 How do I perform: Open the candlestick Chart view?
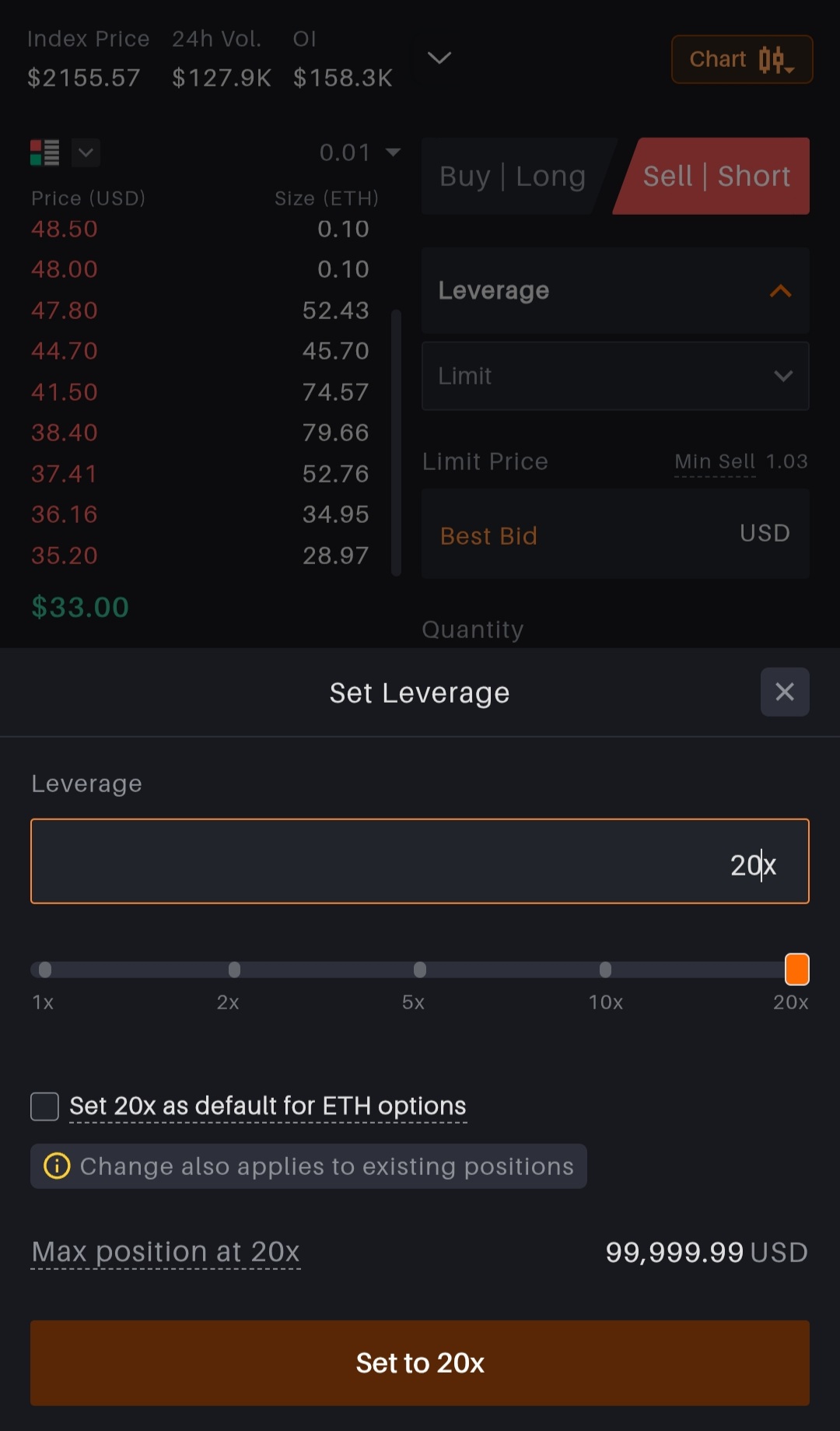pyautogui.click(x=741, y=59)
